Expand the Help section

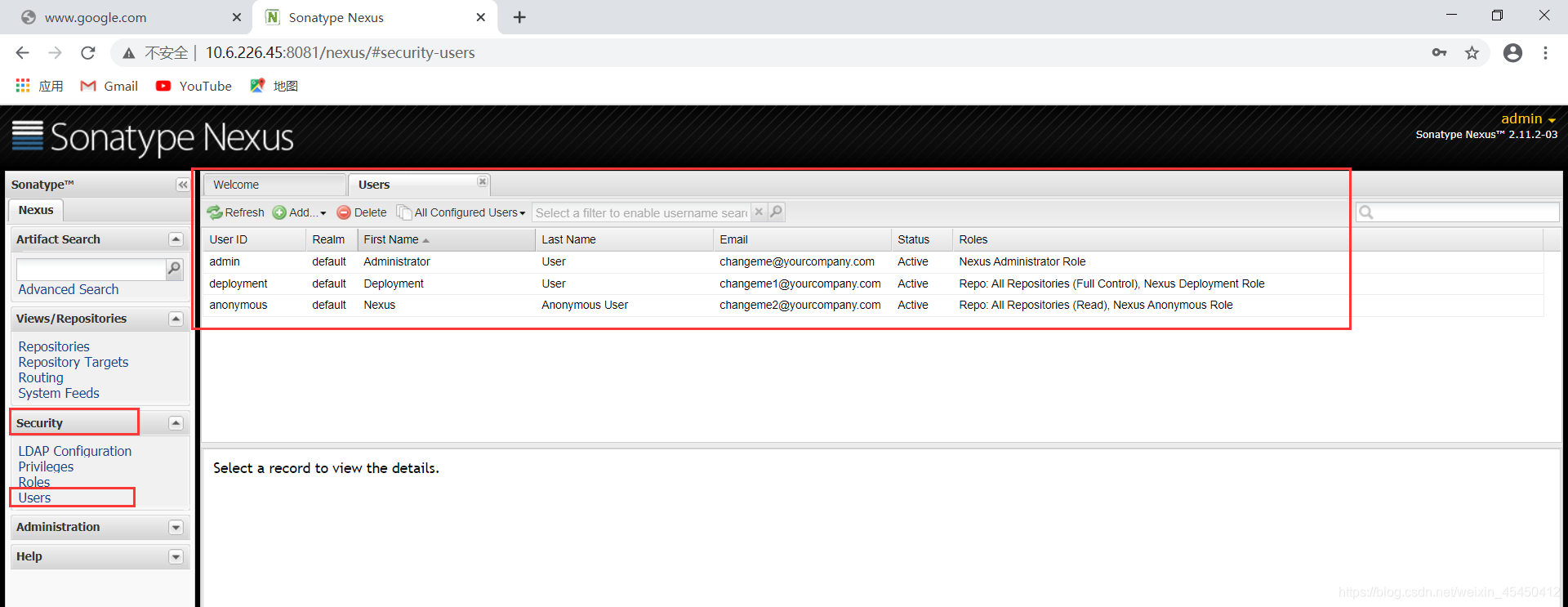(176, 557)
